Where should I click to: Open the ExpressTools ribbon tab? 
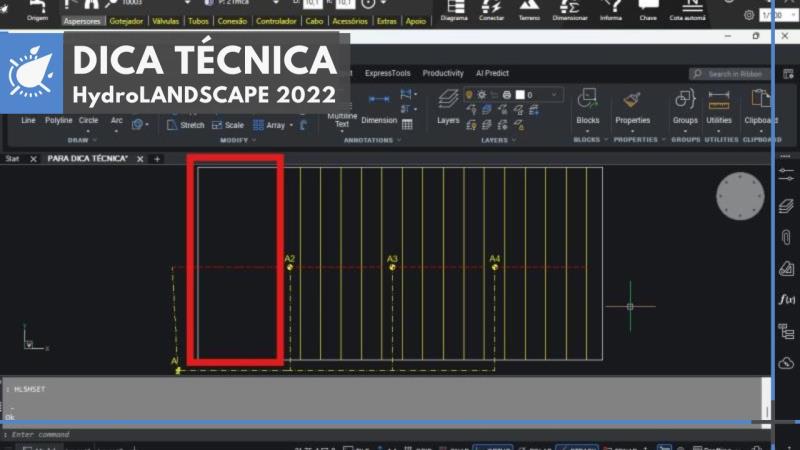click(x=387, y=73)
